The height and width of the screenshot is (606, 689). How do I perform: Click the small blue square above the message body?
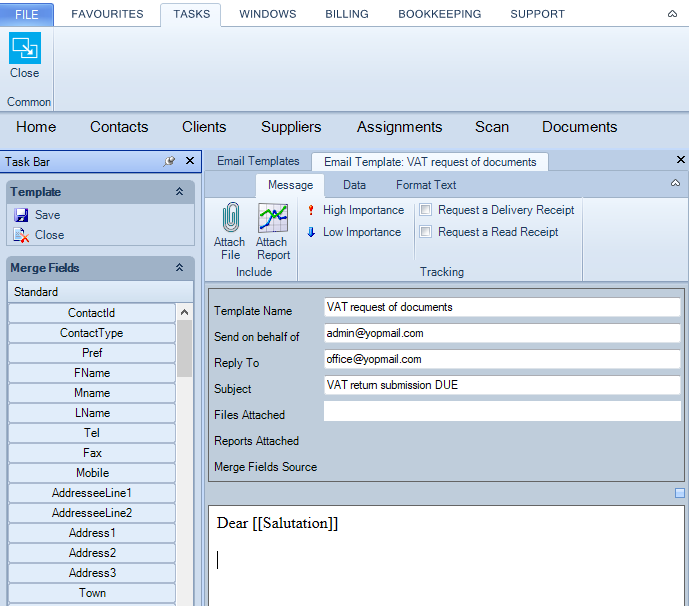679,493
